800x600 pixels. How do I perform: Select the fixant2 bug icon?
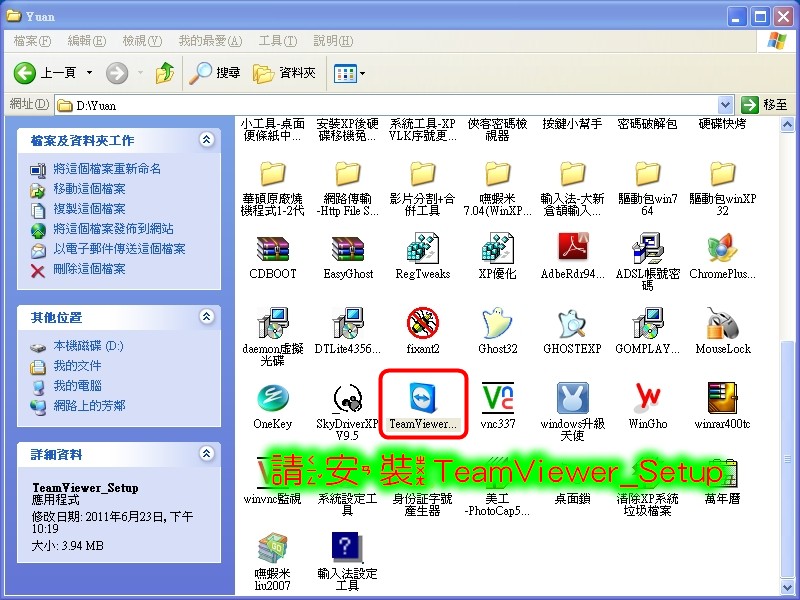[422, 323]
